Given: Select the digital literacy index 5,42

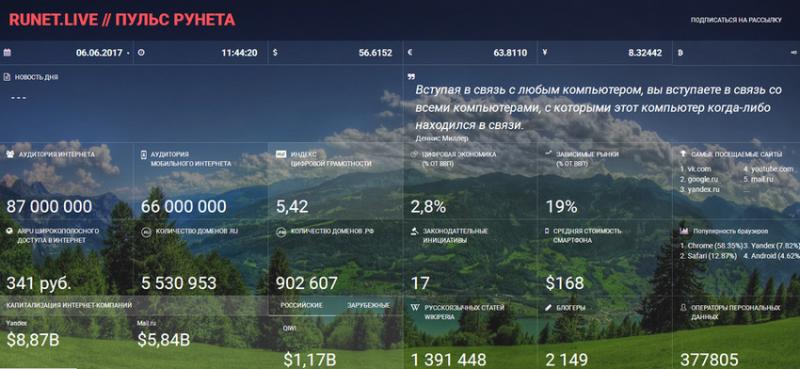Looking at the screenshot, I should click(292, 207).
